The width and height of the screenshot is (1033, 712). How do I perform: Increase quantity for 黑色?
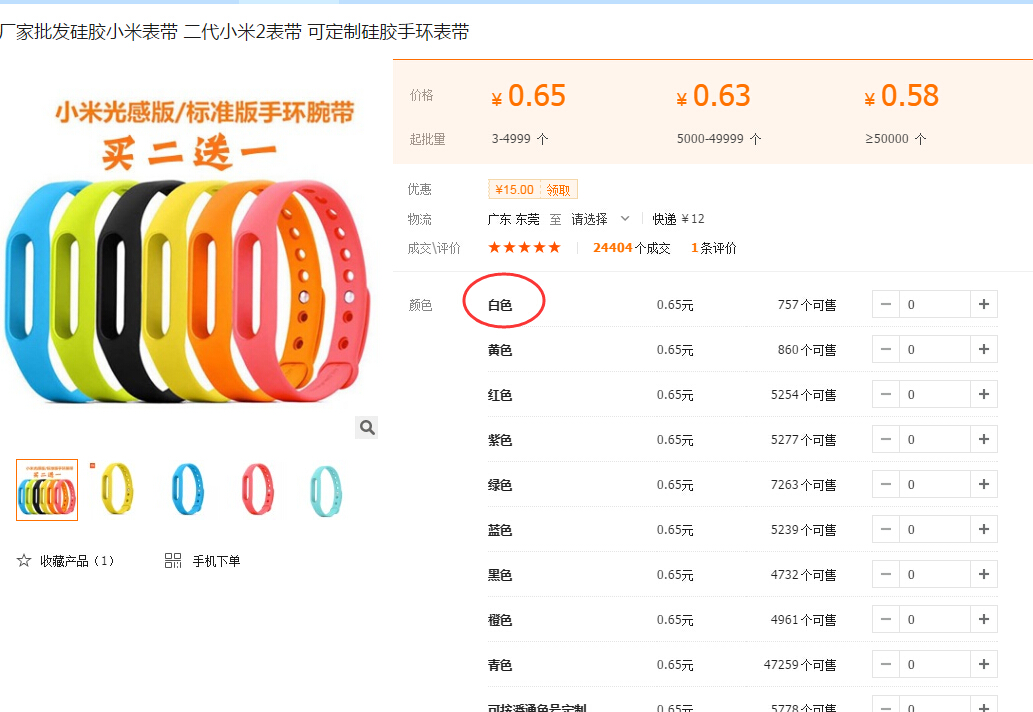point(984,574)
